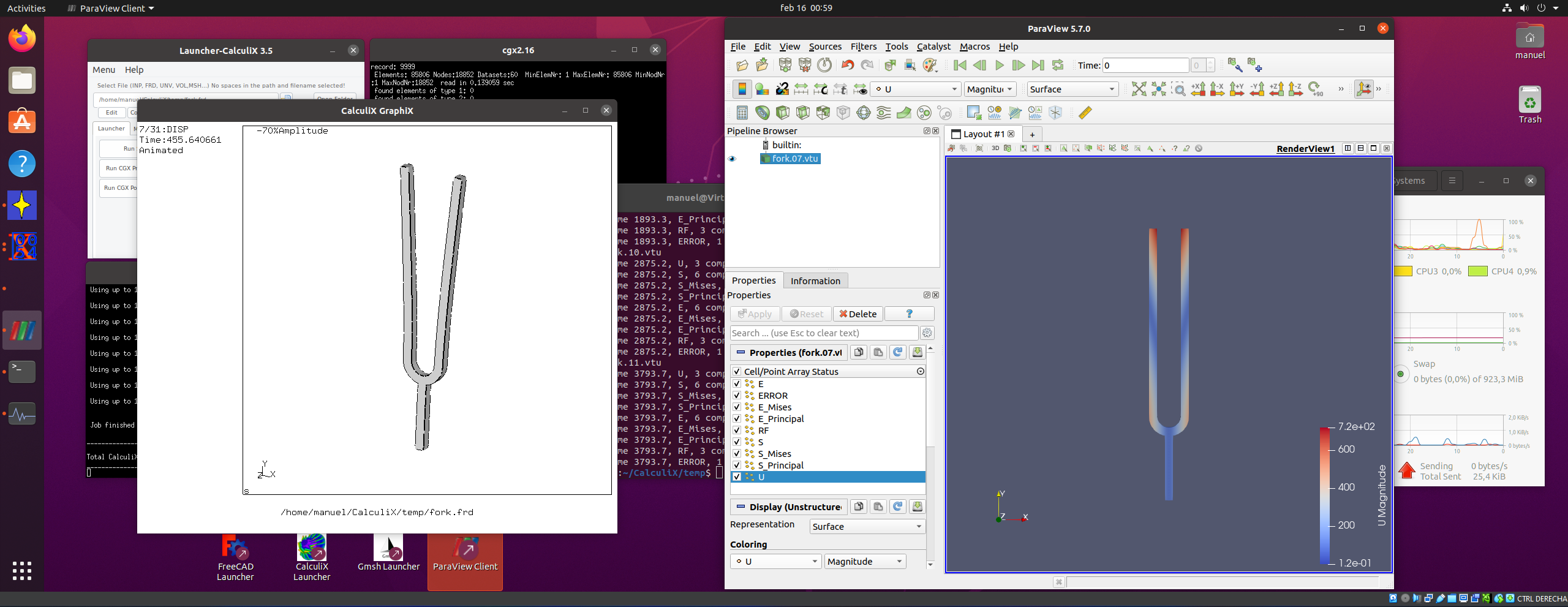Open the Coloring Magnitude dropdown in Properties
This screenshot has width=1568, height=607.
(865, 561)
